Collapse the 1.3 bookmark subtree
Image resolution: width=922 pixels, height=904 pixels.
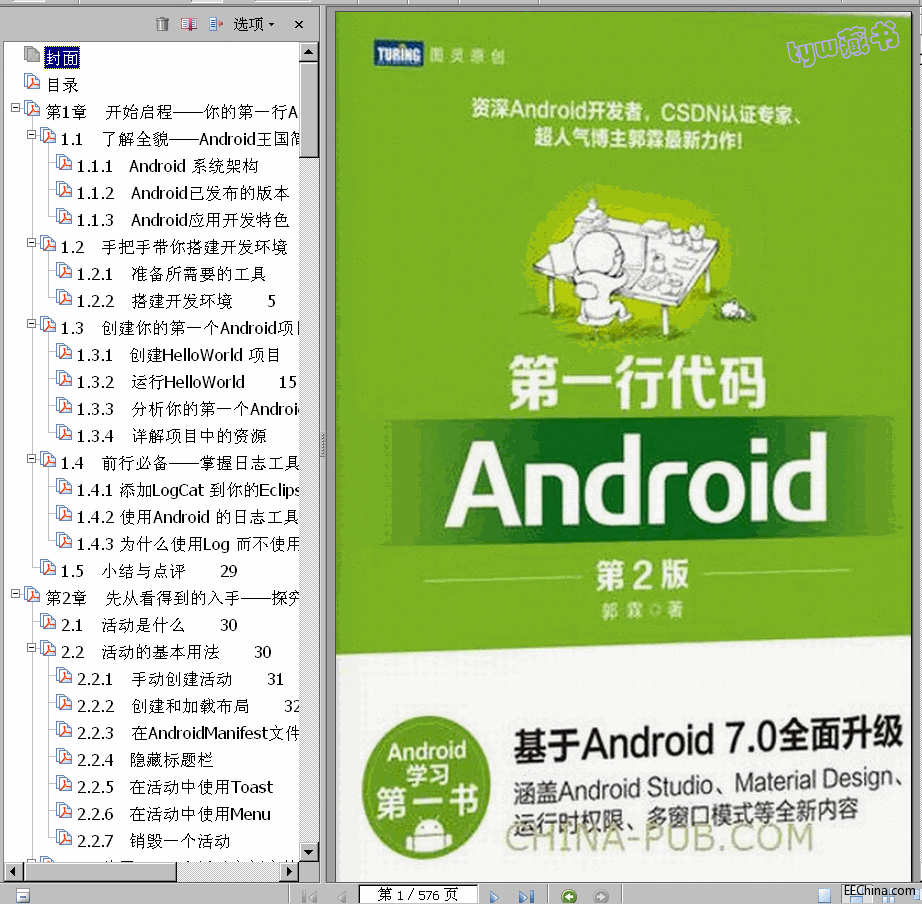pos(32,323)
